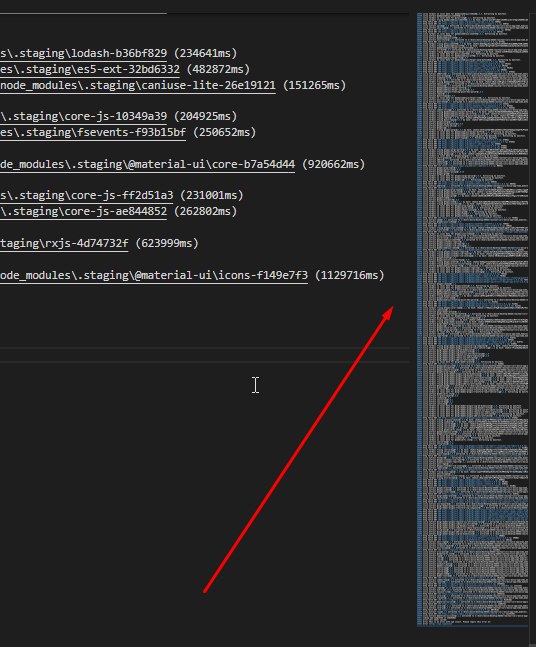
Task: Click the (920662ms) duration text
Action: pyautogui.click(x=333, y=165)
